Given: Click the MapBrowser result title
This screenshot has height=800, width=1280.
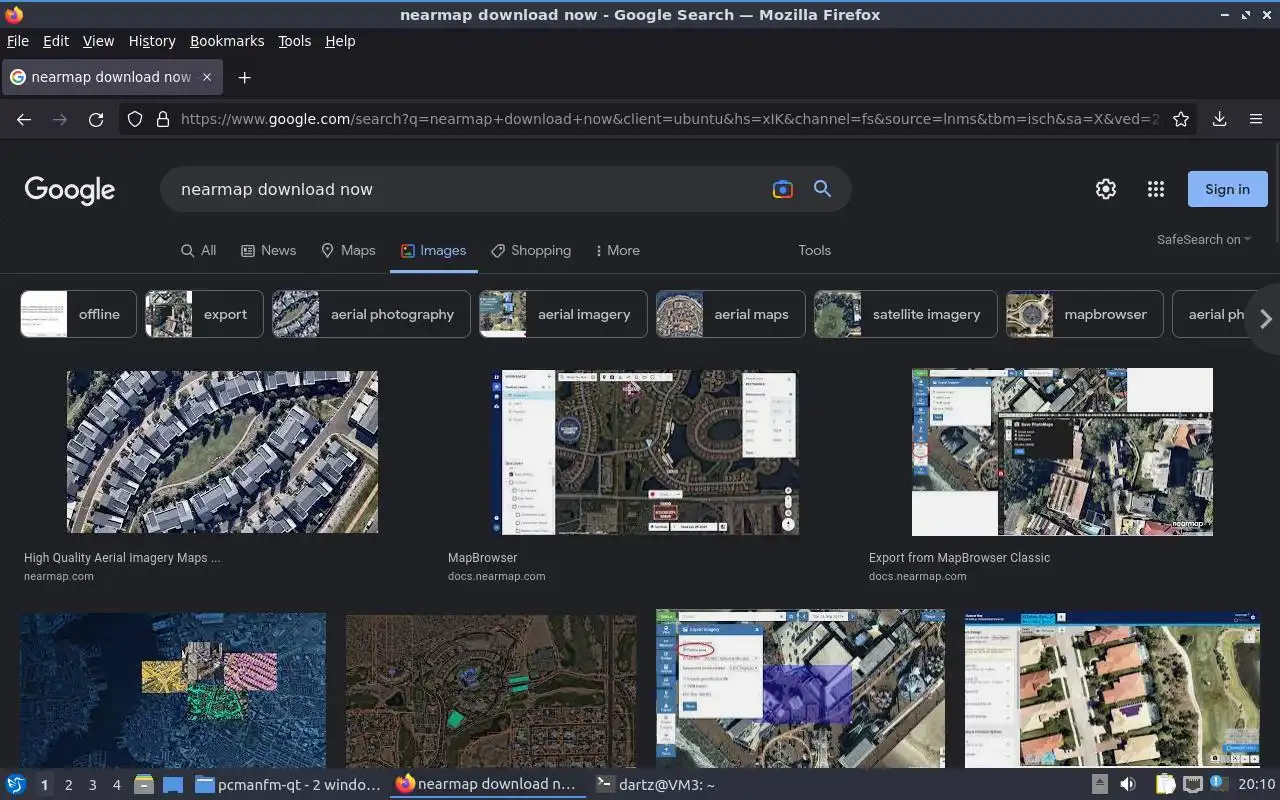Looking at the screenshot, I should 483,558.
